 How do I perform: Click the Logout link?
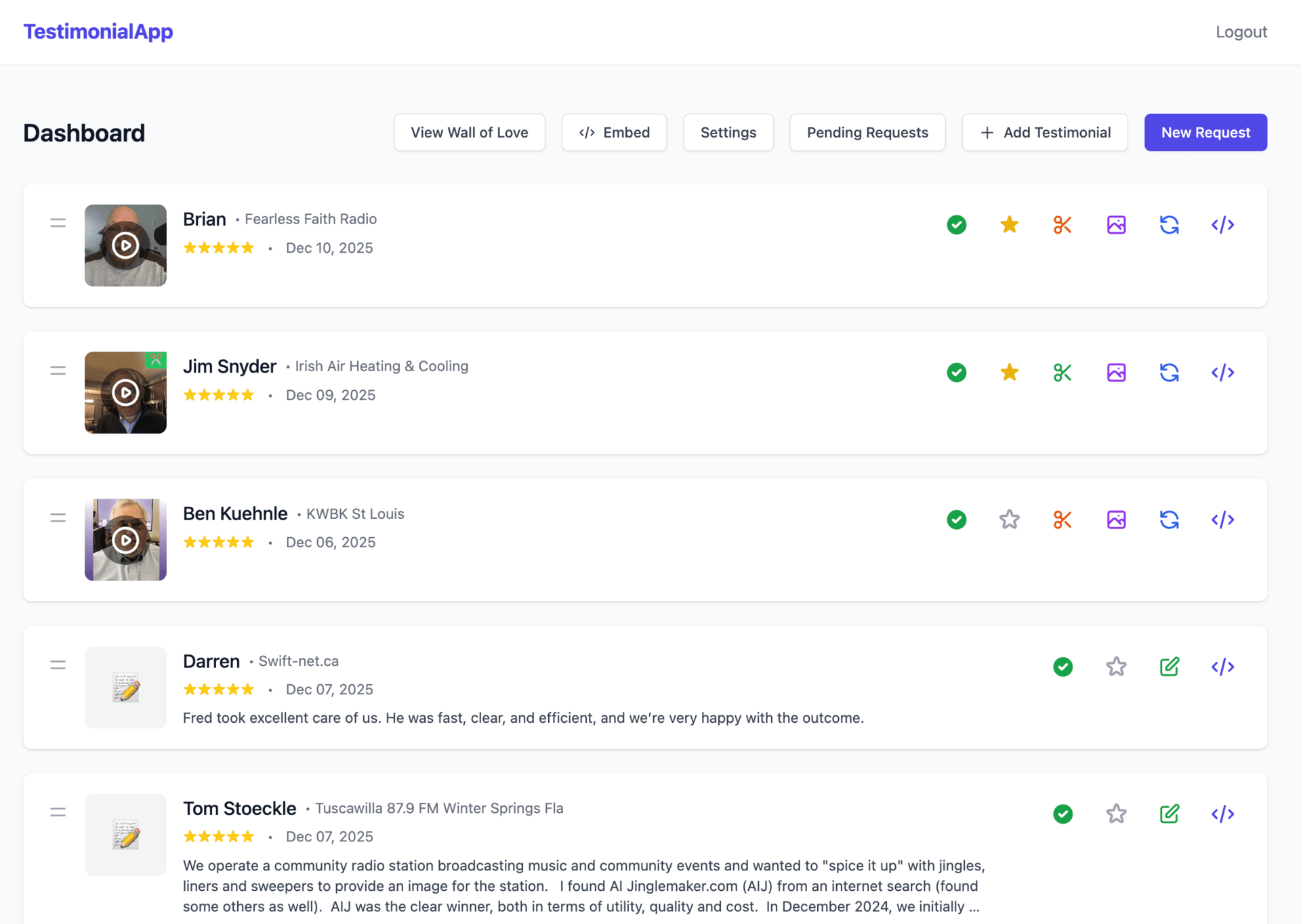[x=1241, y=32]
